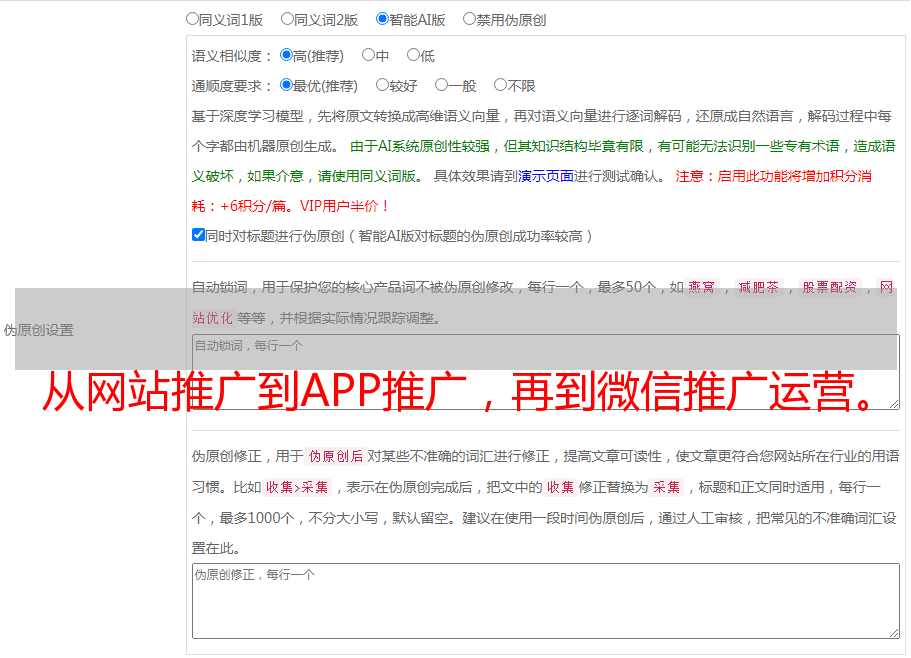The width and height of the screenshot is (911, 658).
Task: Select the 同义词2版 radio option
Action: click(x=287, y=19)
